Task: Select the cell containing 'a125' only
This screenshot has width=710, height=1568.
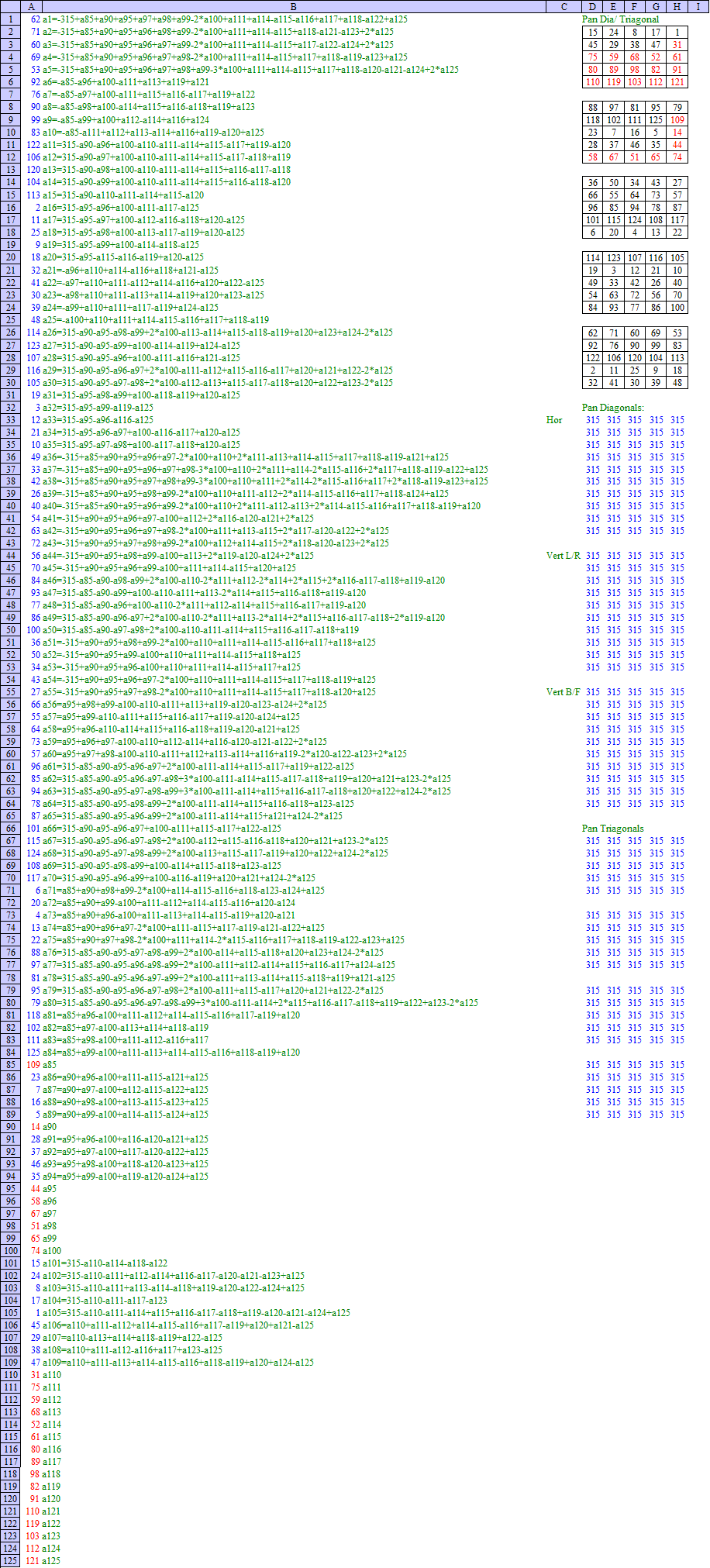Action: coord(52,1560)
